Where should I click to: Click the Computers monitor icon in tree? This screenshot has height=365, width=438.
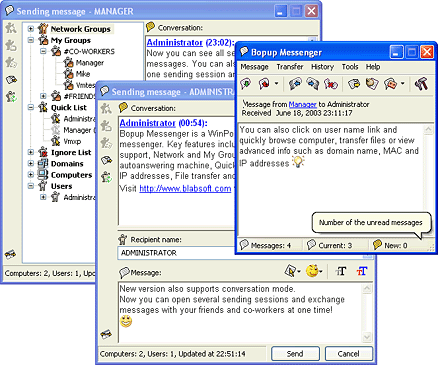(x=43, y=175)
